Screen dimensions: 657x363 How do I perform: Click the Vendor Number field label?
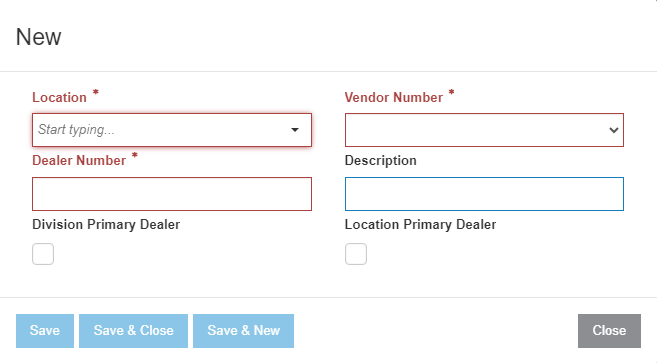[394, 97]
